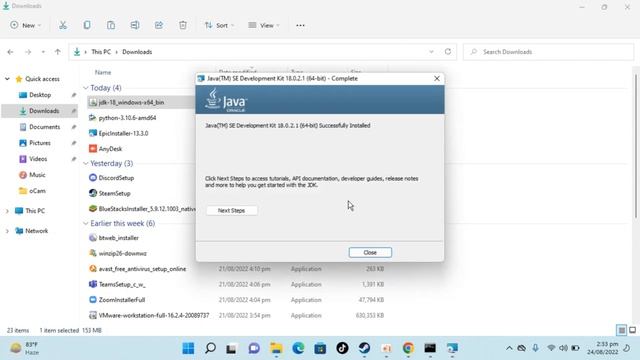
Task: Open the View dropdown menu
Action: (x=264, y=25)
